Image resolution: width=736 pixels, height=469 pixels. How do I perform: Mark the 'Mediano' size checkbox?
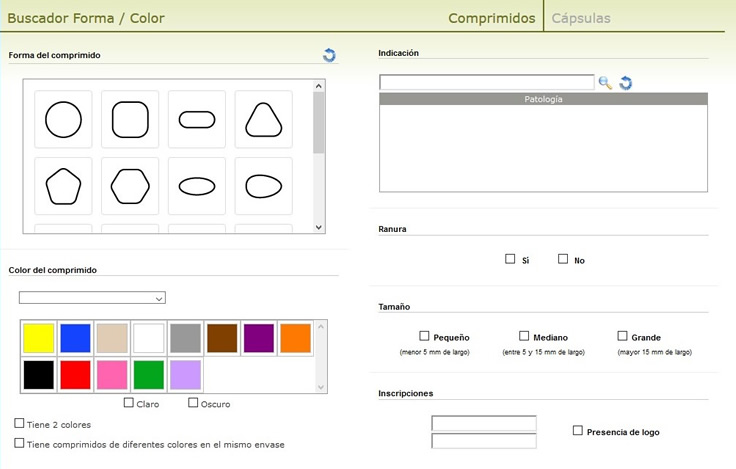pyautogui.click(x=524, y=336)
